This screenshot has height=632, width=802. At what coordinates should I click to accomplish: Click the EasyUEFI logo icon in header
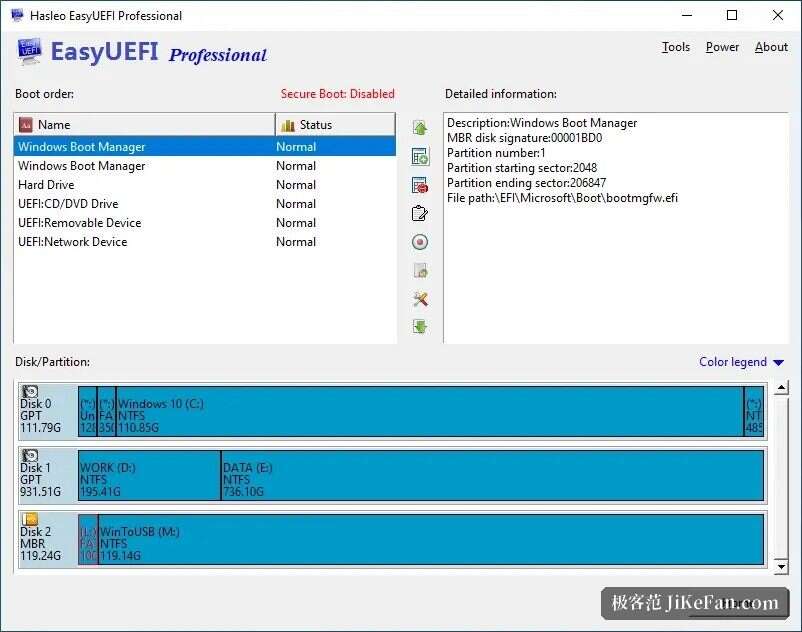coord(29,51)
